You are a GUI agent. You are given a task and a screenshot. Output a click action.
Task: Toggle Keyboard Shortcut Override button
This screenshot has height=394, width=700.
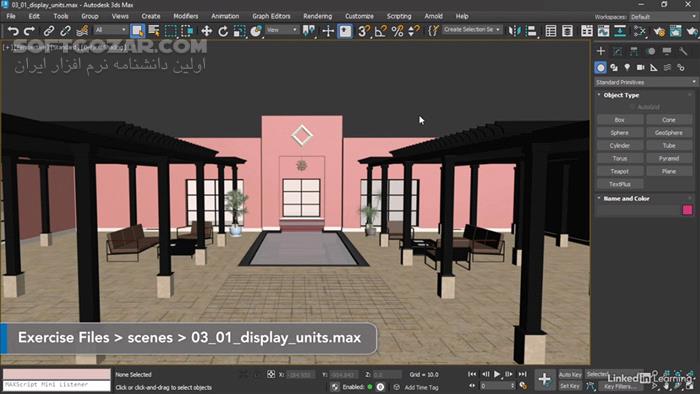[345, 31]
